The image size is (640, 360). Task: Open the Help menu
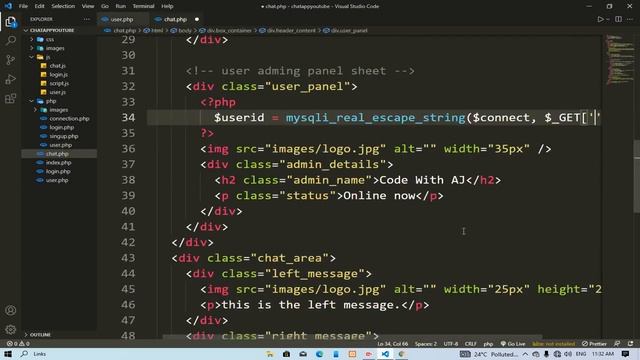(x=167, y=6)
